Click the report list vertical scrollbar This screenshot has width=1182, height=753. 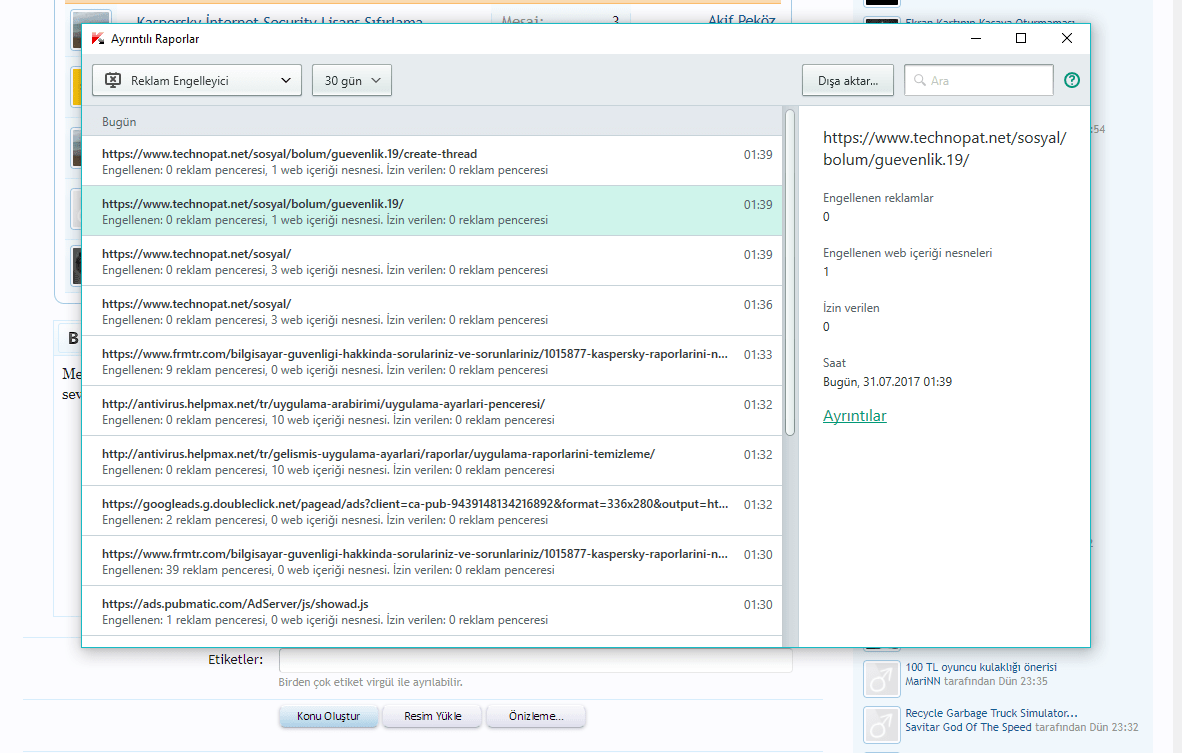click(790, 273)
